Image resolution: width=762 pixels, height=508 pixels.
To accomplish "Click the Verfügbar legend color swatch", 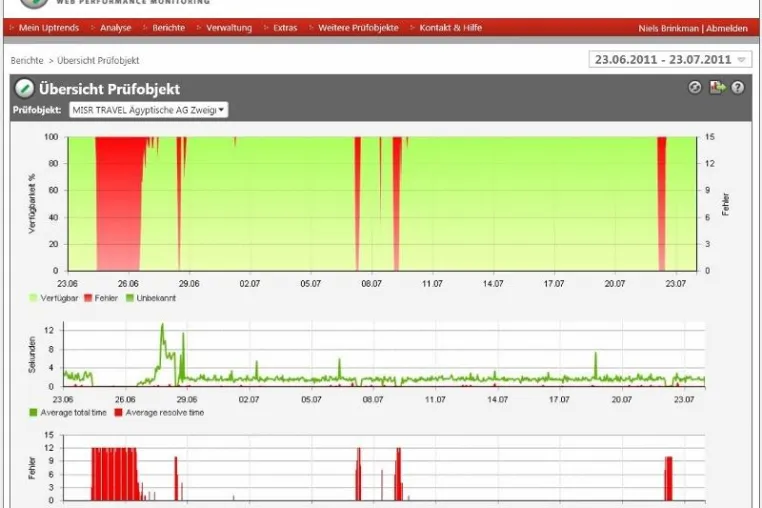I will click(33, 298).
